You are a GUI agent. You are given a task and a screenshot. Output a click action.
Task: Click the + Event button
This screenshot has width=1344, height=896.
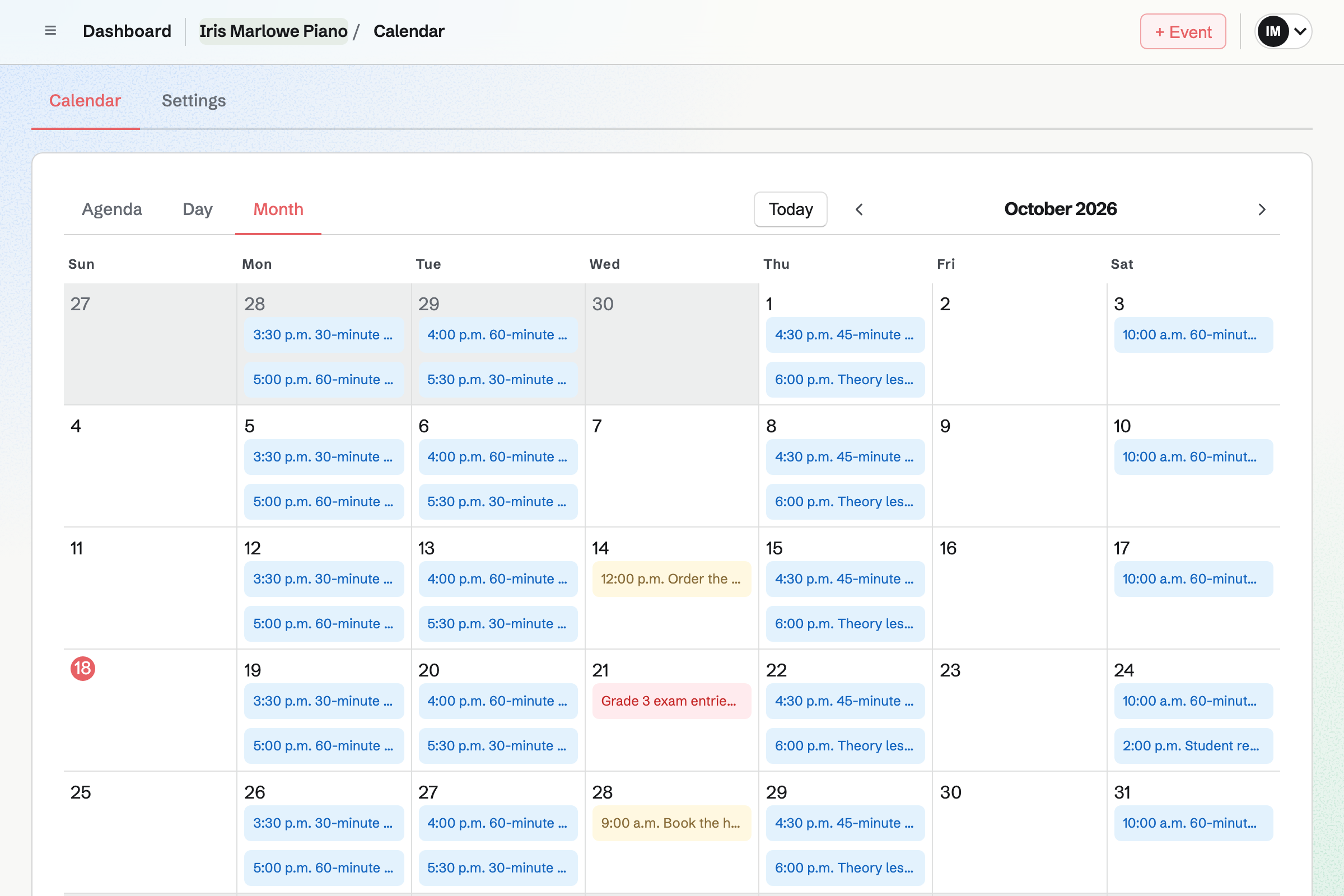1183,31
